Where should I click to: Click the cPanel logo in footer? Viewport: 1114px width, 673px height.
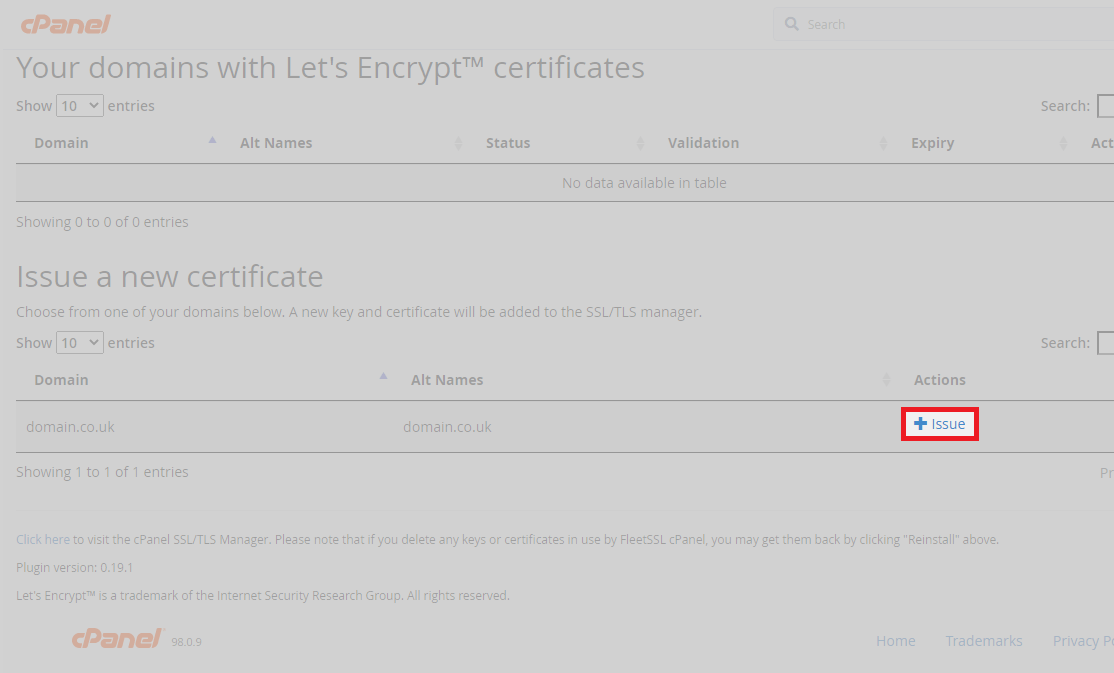pyautogui.click(x=117, y=639)
